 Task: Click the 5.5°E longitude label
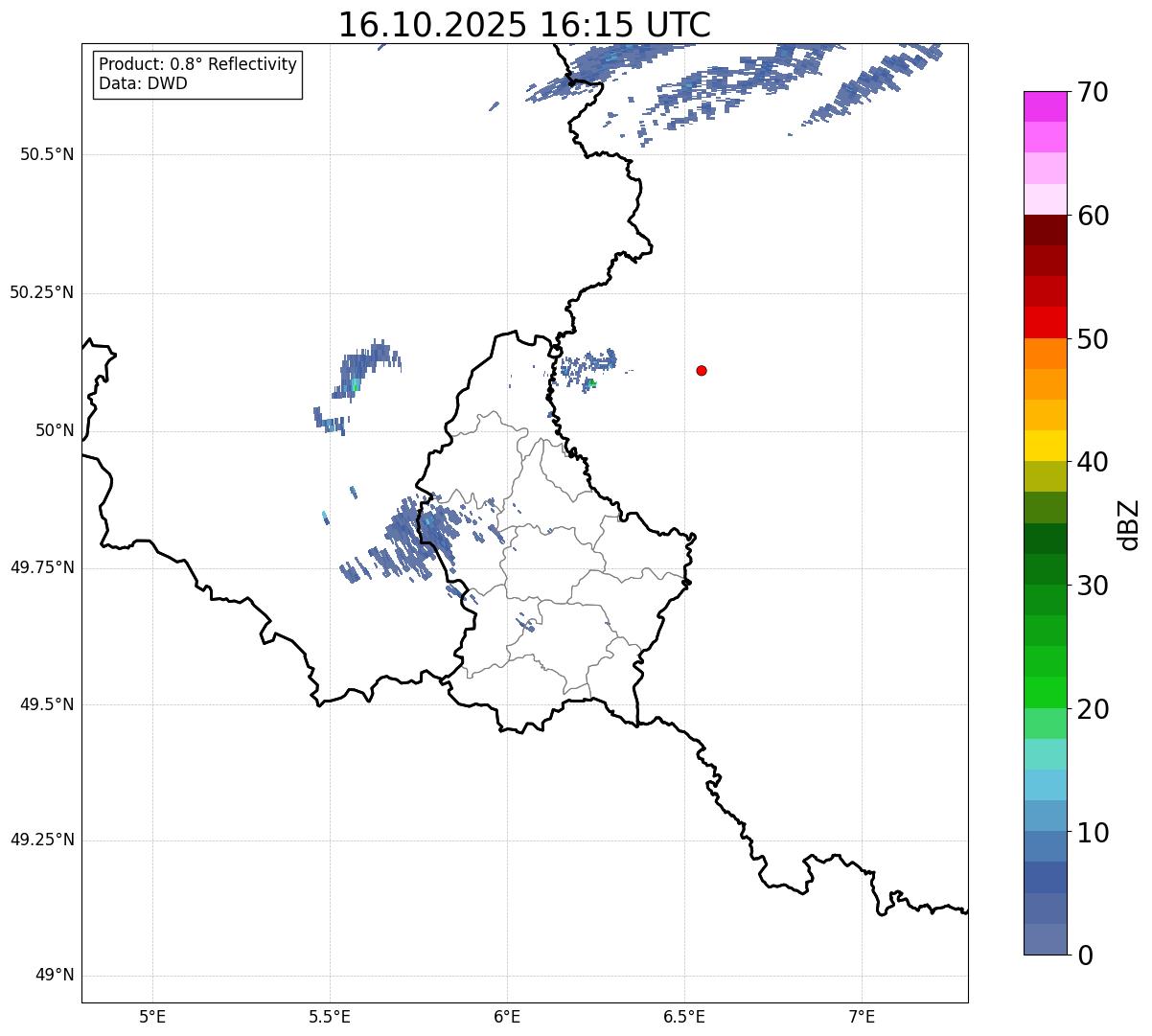point(330,1016)
